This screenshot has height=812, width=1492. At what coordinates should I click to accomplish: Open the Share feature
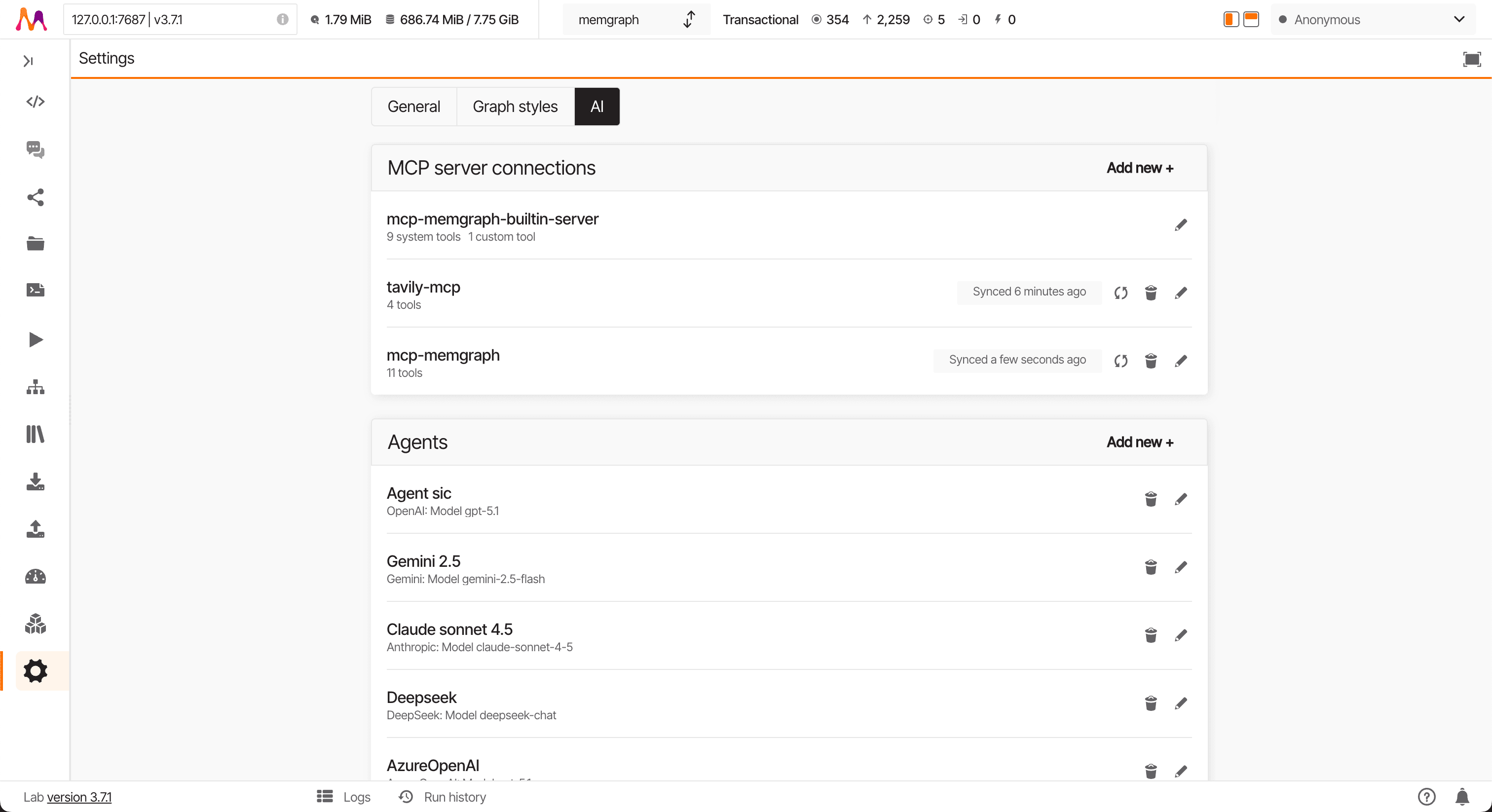[x=36, y=198]
